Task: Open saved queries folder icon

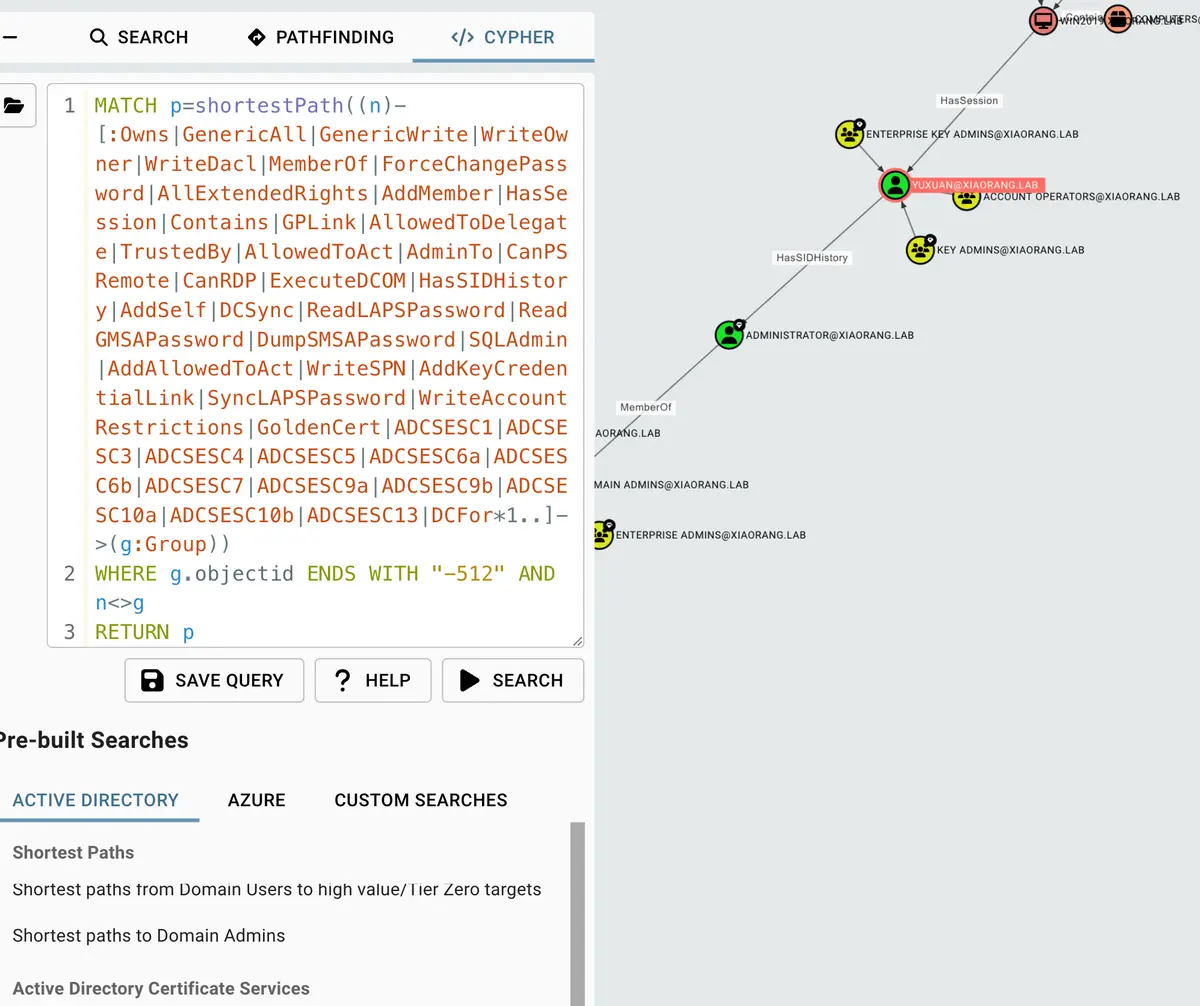Action: click(15, 105)
